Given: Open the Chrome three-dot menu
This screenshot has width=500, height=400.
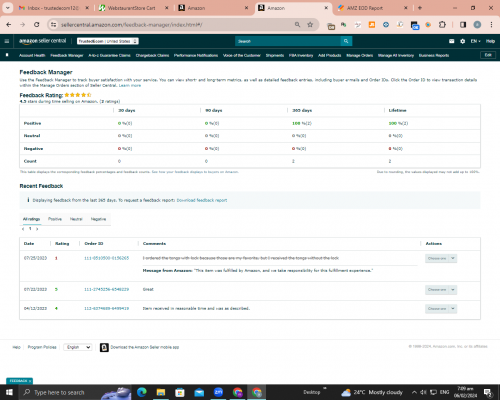Looking at the screenshot, I should click(491, 25).
